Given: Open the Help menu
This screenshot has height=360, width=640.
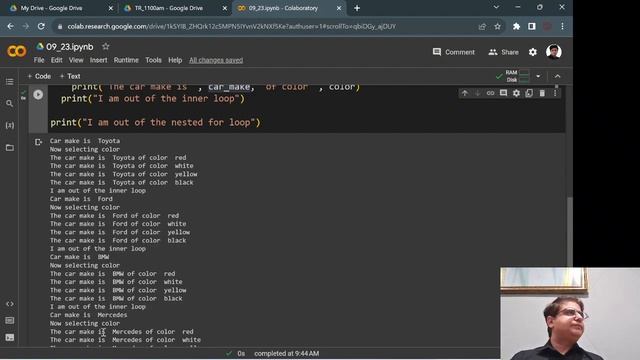Looking at the screenshot, I should [175, 60].
